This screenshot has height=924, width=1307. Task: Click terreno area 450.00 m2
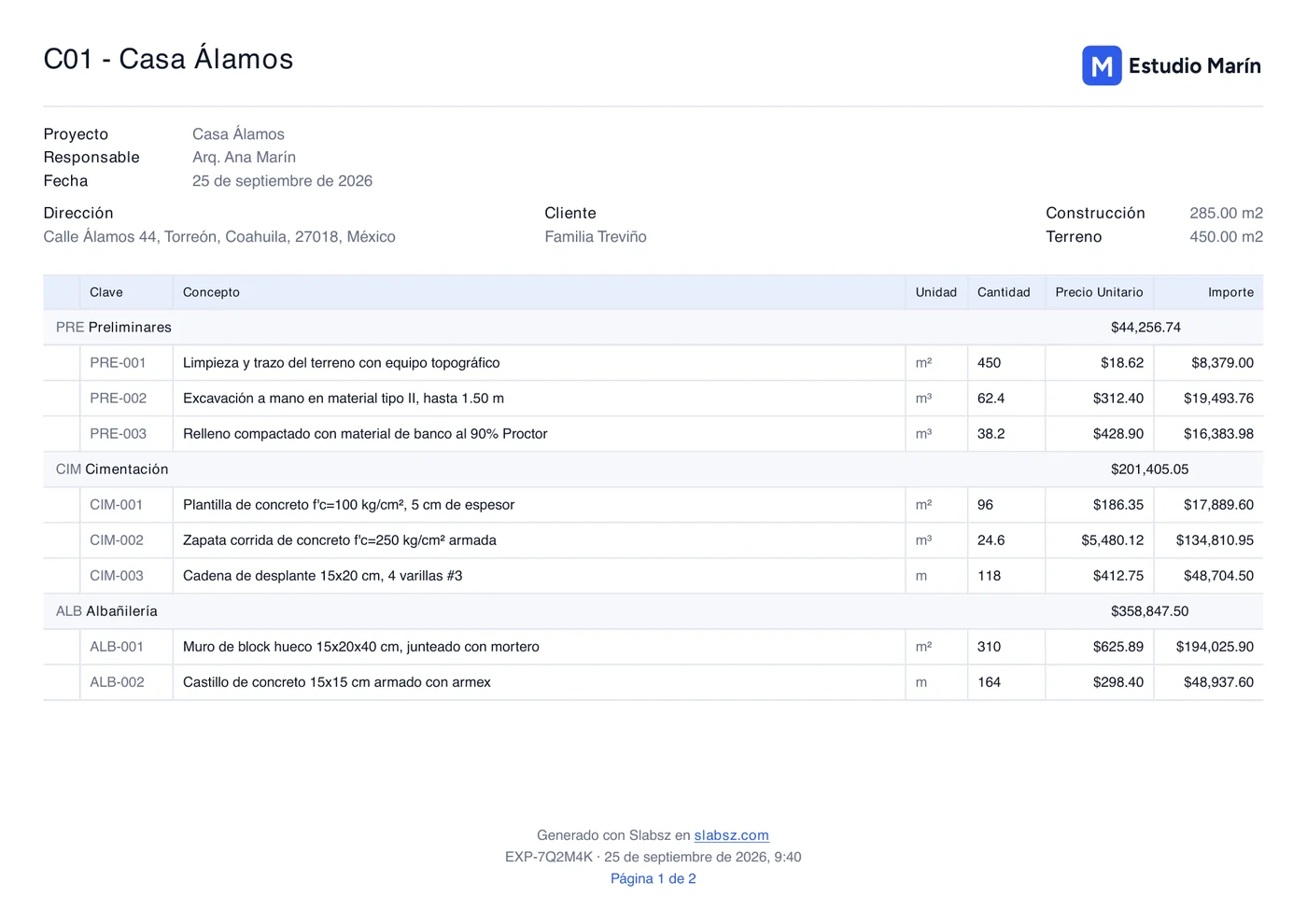point(1226,237)
